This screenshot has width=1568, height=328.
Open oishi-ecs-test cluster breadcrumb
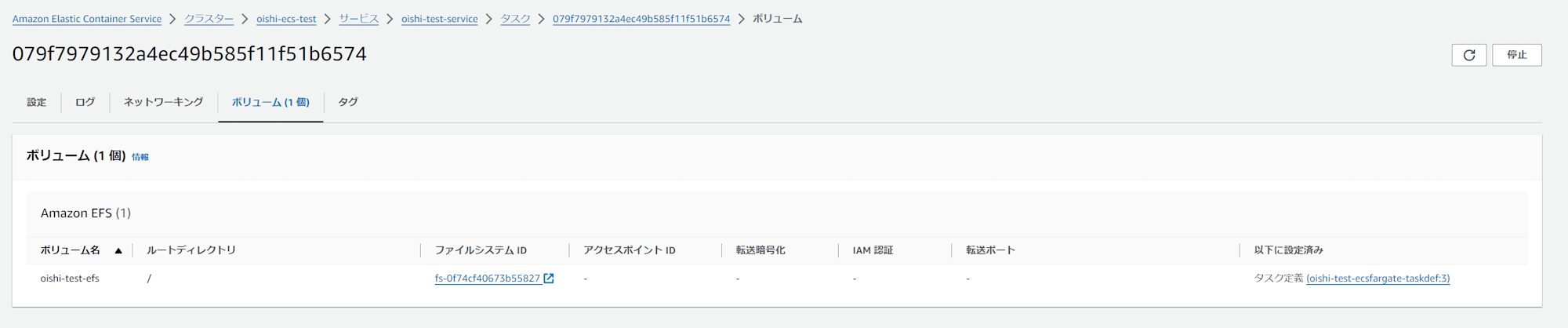[286, 19]
